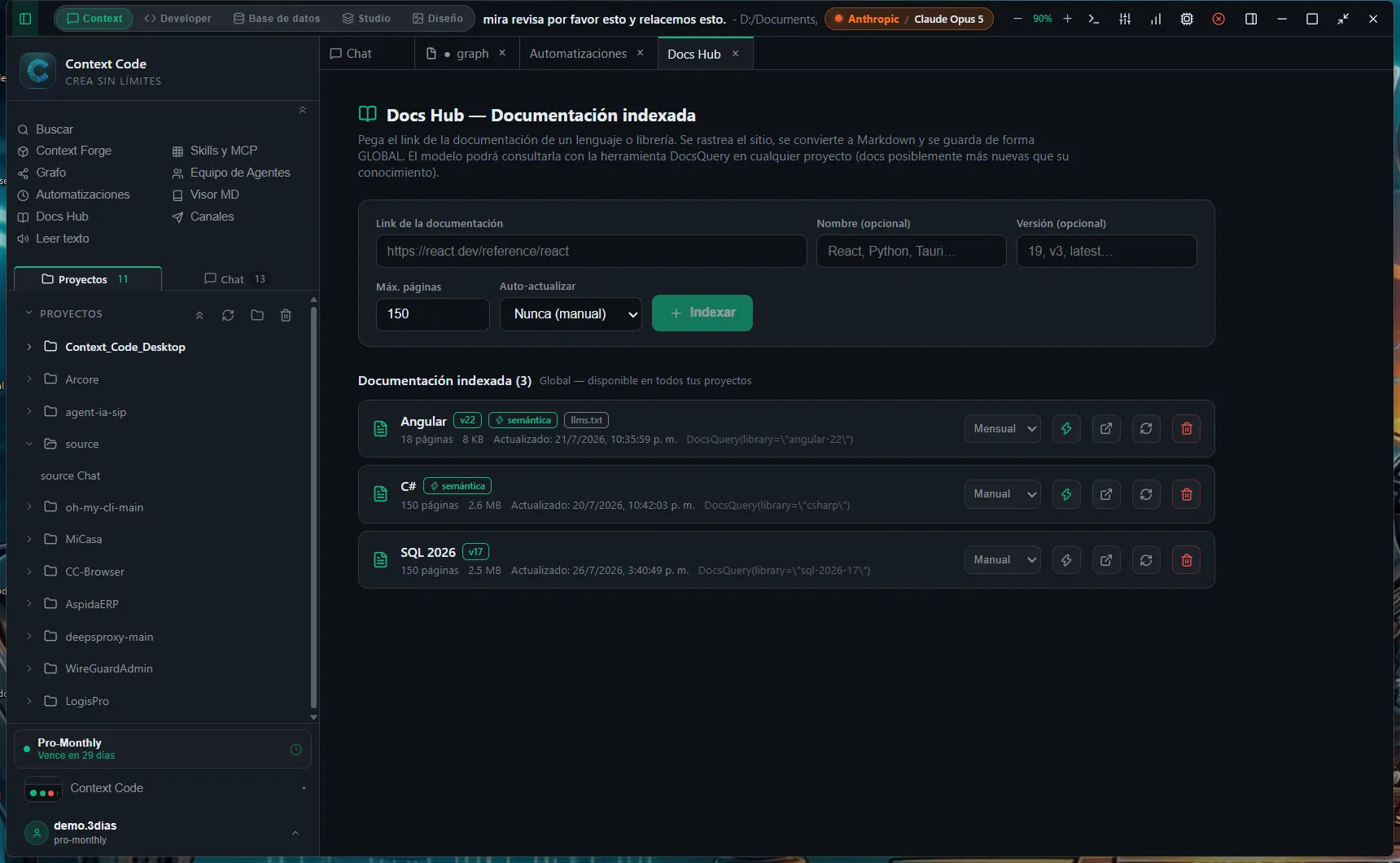The image size is (1400, 863).
Task: Zoom out with the minus icon
Action: tap(1017, 19)
